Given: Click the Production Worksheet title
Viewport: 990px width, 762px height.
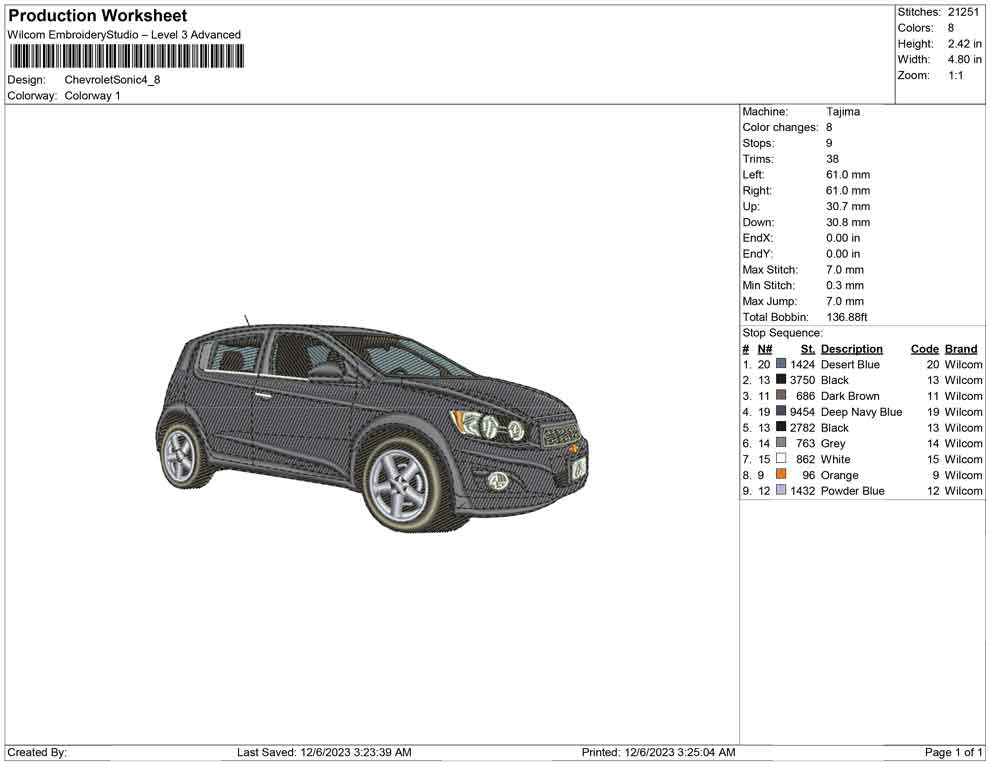Looking at the screenshot, I should tap(97, 16).
